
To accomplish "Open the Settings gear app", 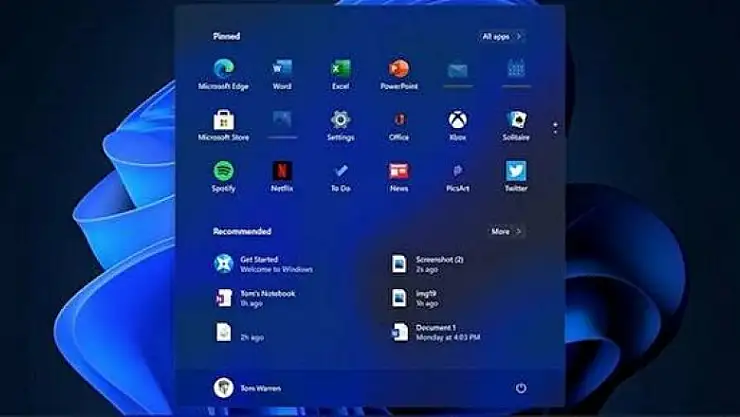I will [340, 125].
